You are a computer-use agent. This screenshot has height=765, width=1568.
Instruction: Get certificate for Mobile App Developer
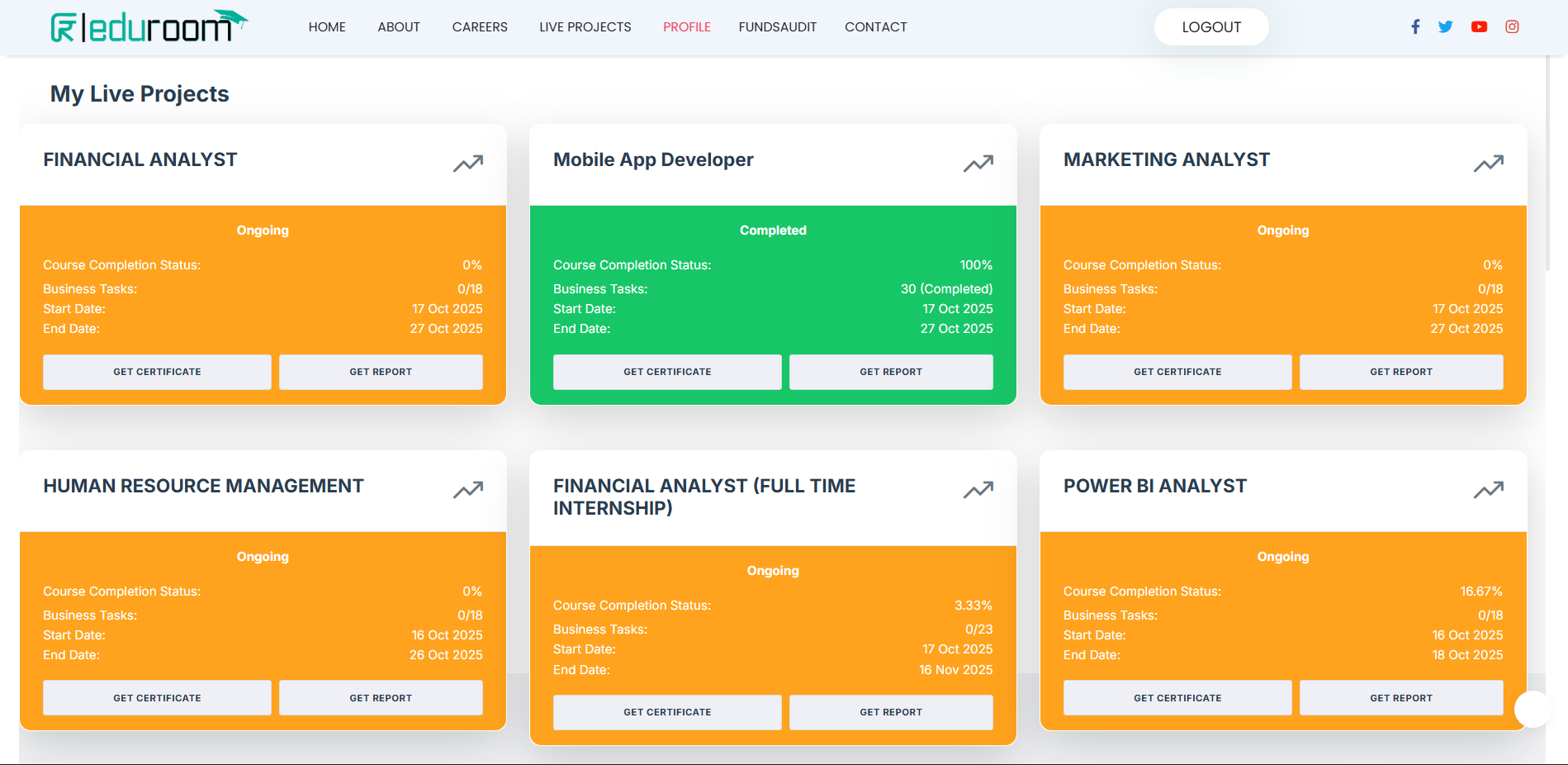pos(667,372)
